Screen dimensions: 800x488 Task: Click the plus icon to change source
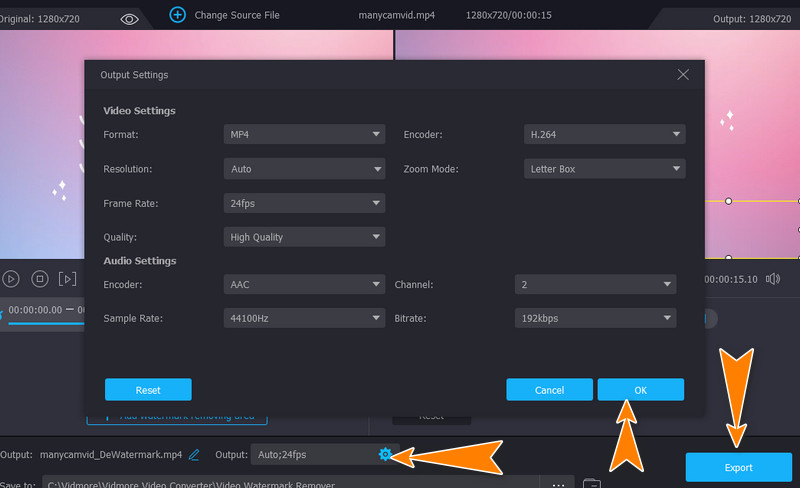177,15
